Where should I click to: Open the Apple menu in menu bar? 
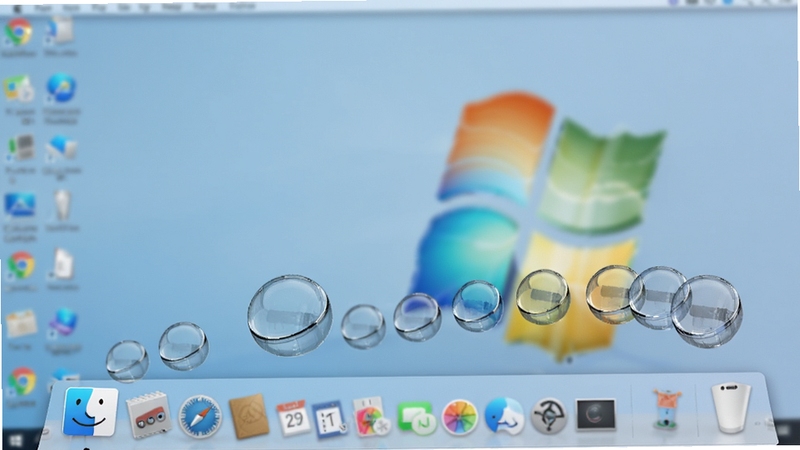tap(18, 9)
